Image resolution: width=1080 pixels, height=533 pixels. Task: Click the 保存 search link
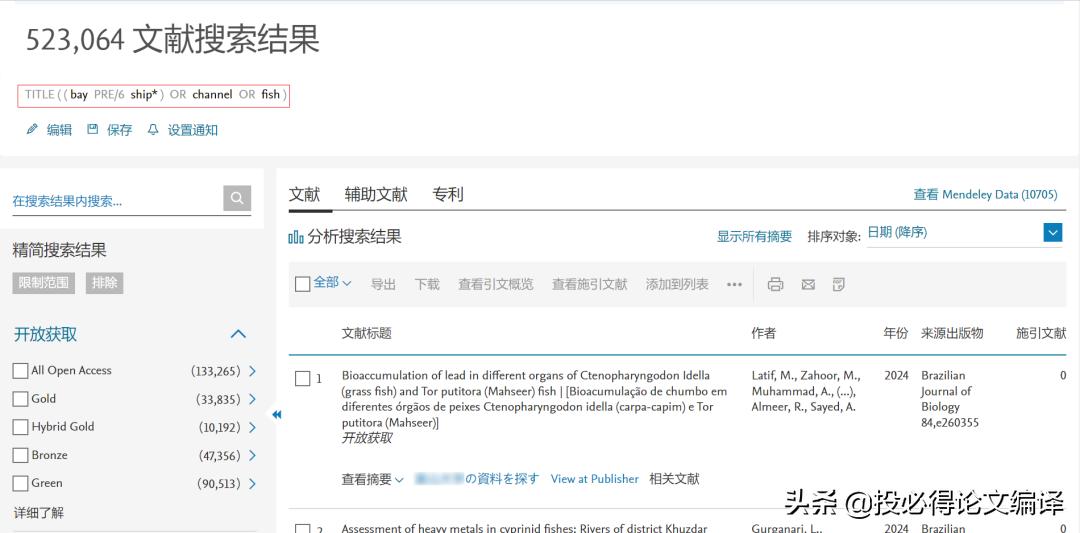pyautogui.click(x=119, y=129)
